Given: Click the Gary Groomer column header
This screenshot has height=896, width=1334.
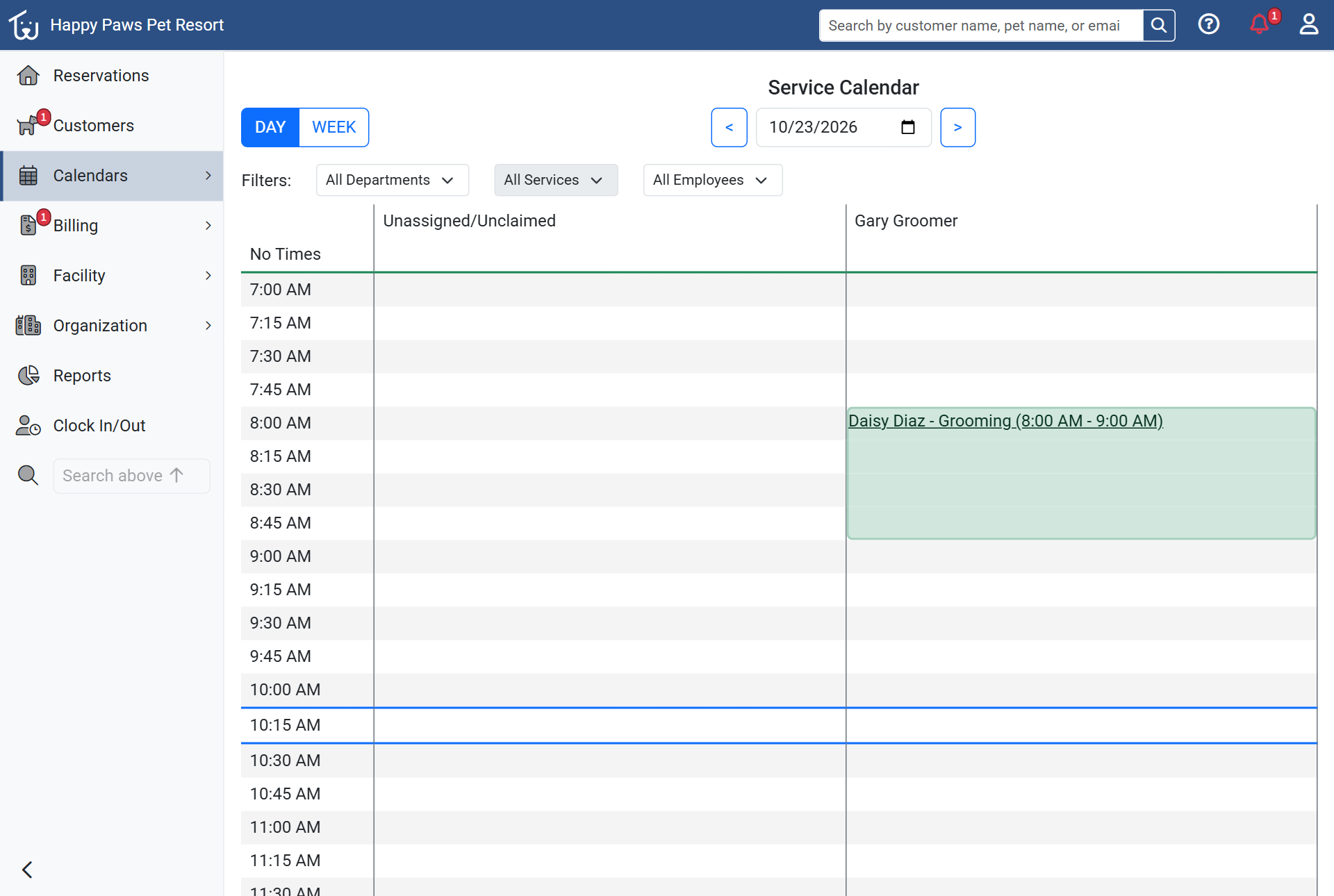Looking at the screenshot, I should click(x=906, y=221).
